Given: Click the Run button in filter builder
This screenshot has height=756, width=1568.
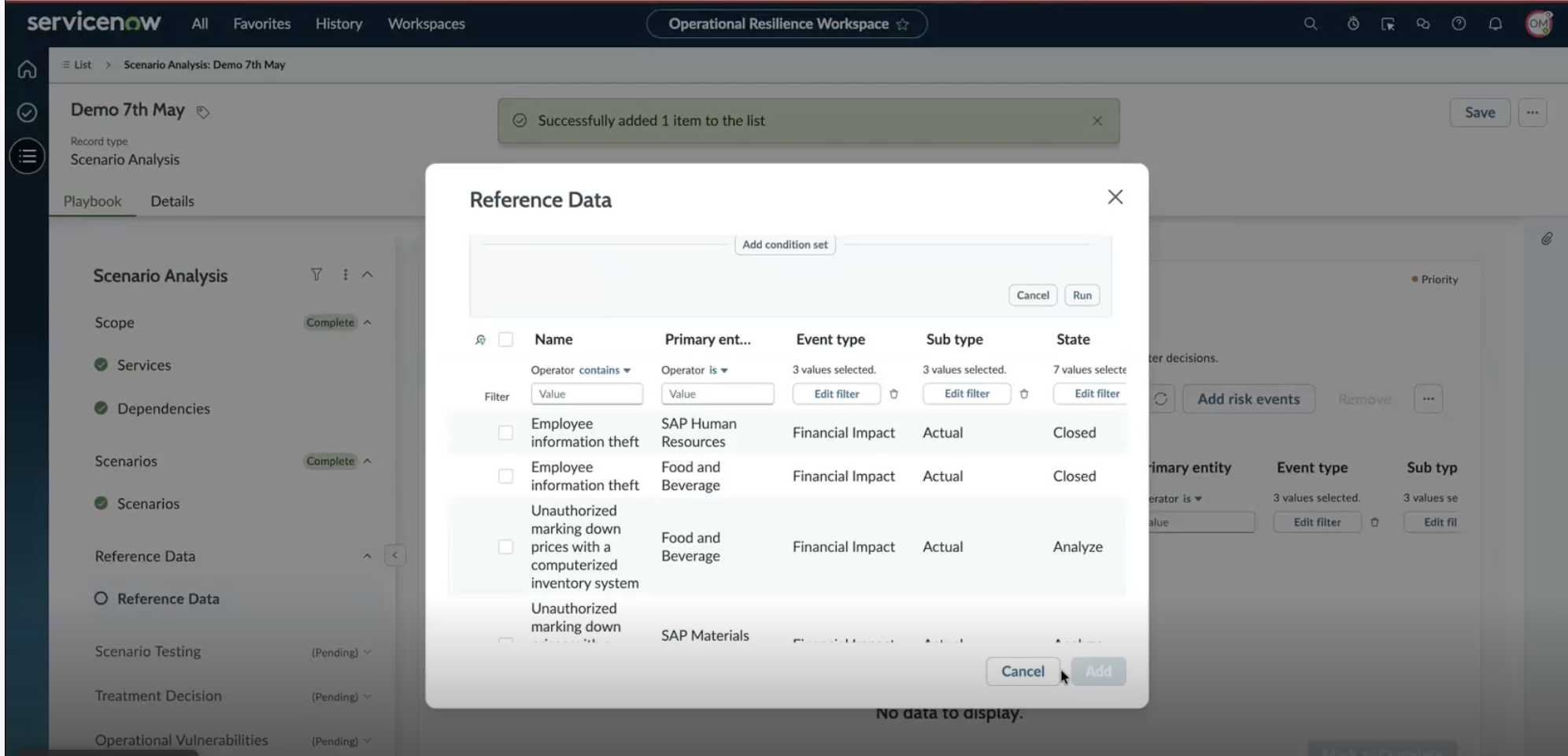Looking at the screenshot, I should coord(1082,295).
